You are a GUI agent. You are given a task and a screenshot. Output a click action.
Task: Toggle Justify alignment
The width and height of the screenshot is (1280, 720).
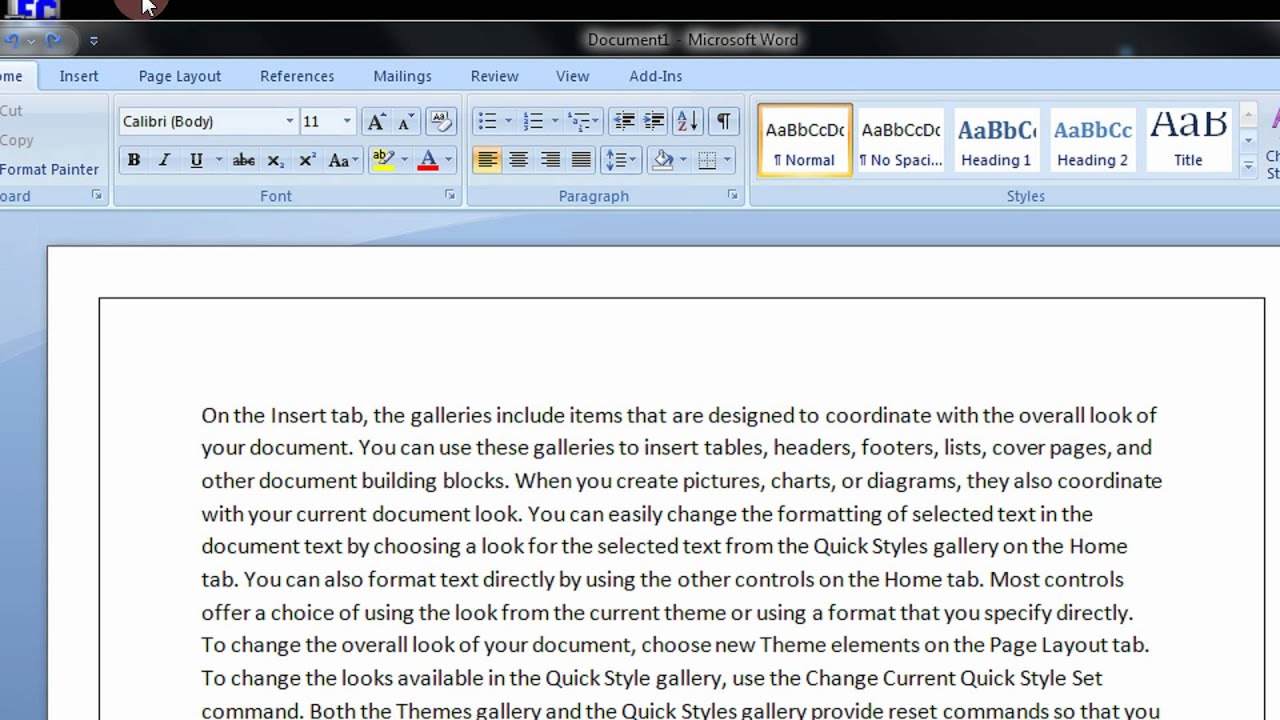point(581,160)
